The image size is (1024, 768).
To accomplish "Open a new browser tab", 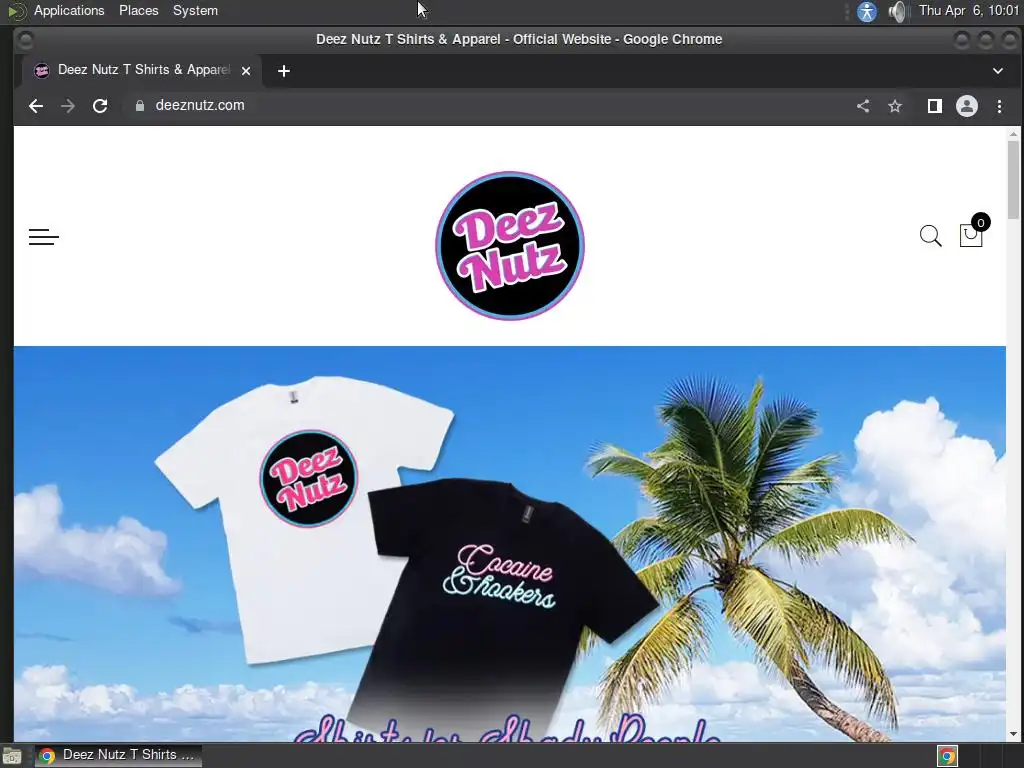I will [283, 71].
